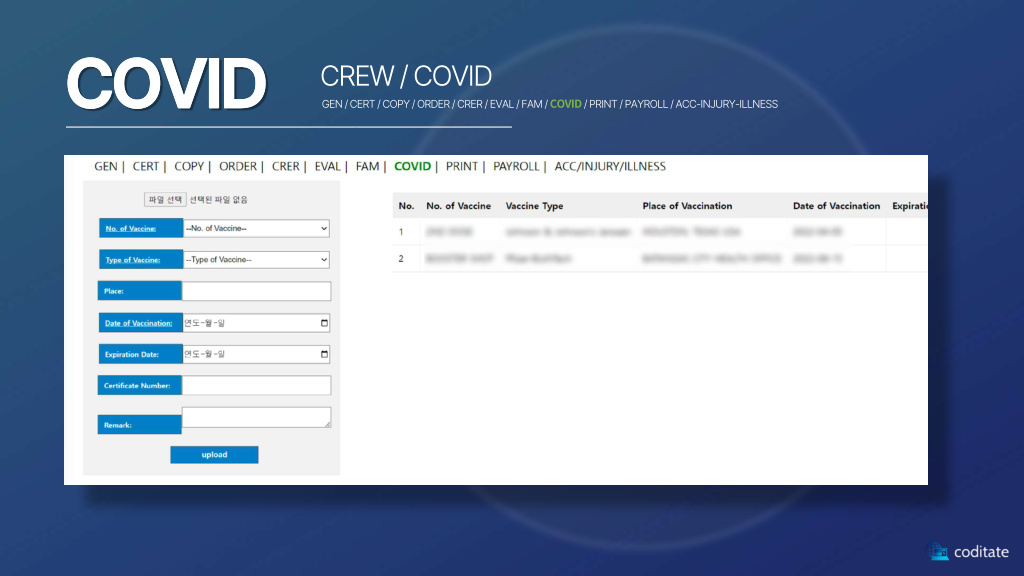Open the CERT tab
Image resolution: width=1024 pixels, height=576 pixels.
[146, 166]
